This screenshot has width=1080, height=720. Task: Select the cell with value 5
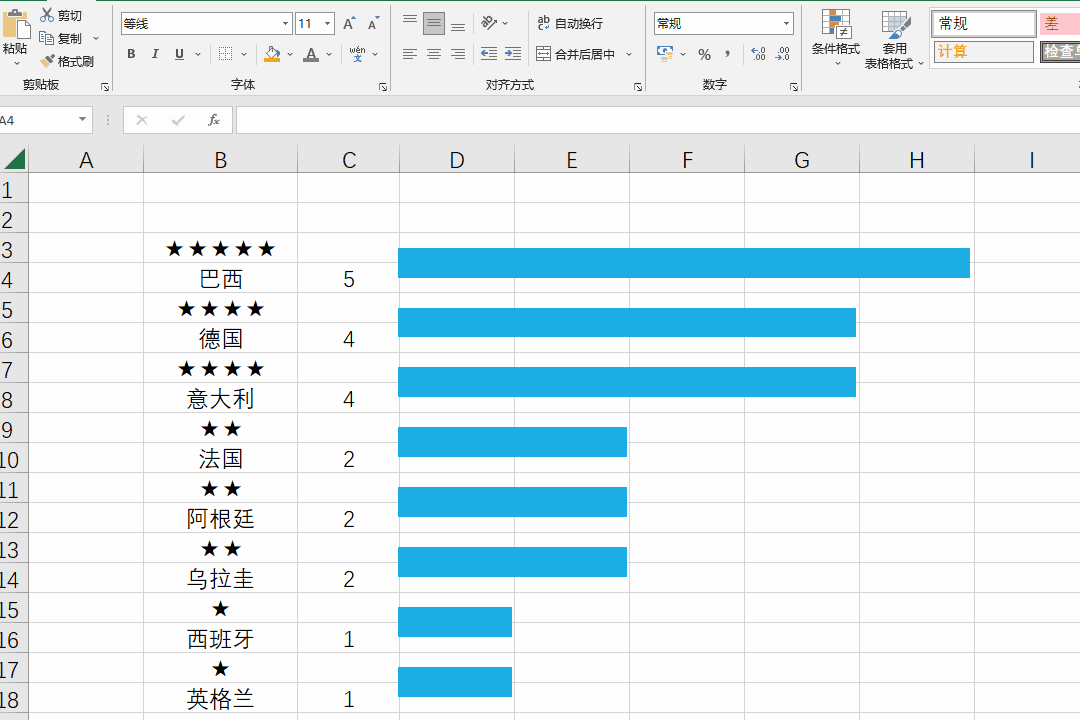click(349, 279)
